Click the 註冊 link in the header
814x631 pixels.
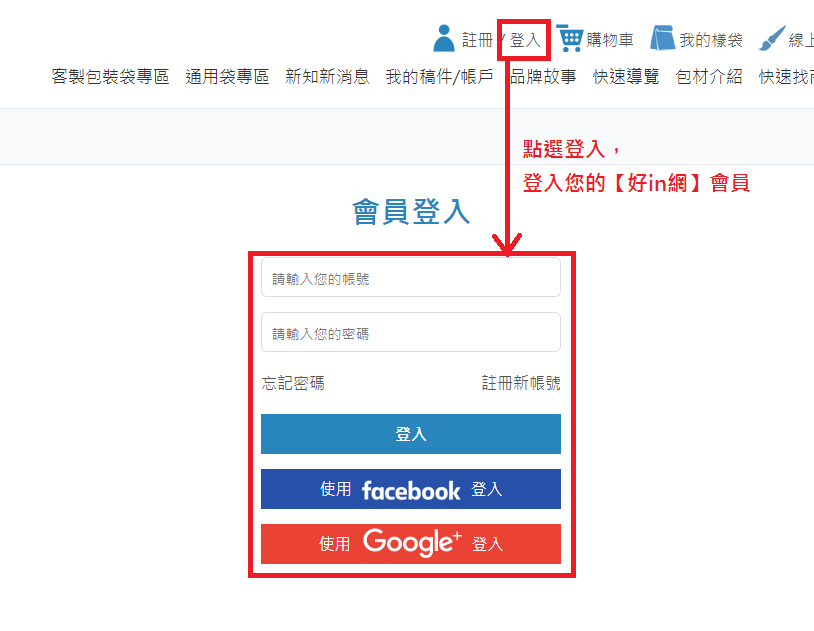(x=477, y=40)
